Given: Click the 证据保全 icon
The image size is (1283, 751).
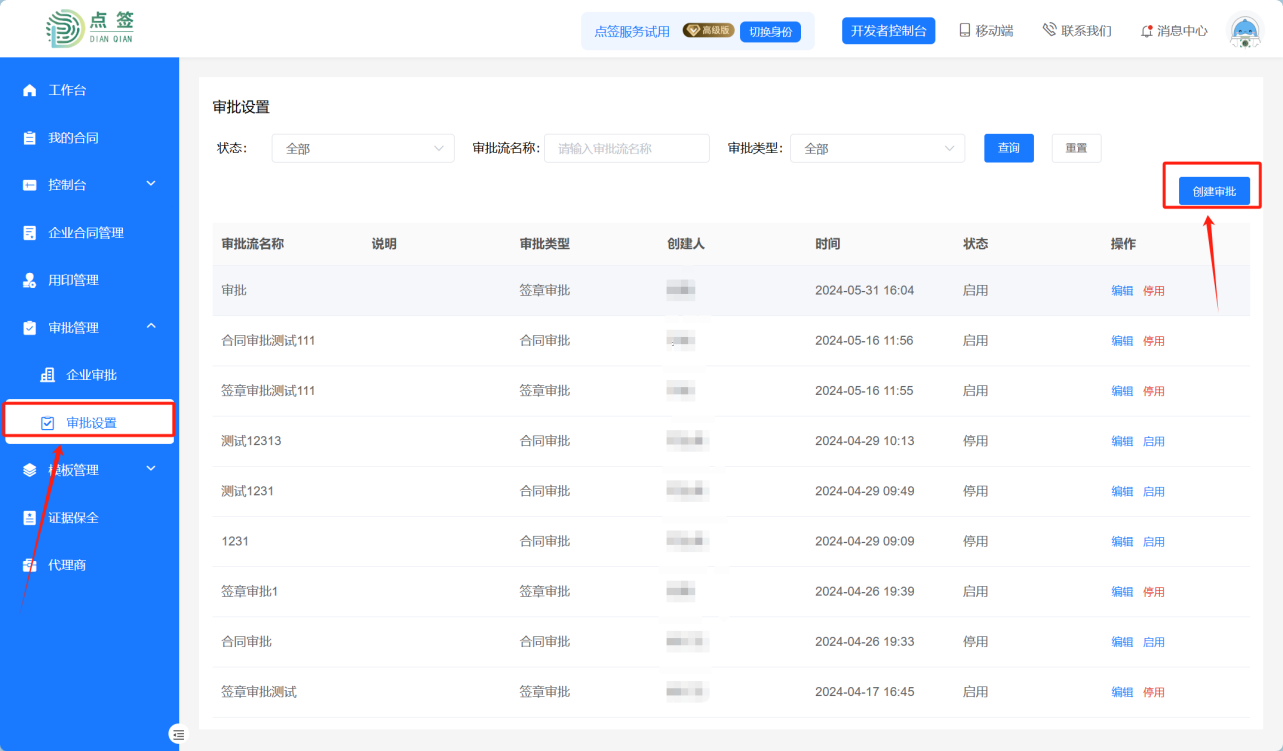Looking at the screenshot, I should coord(29,518).
